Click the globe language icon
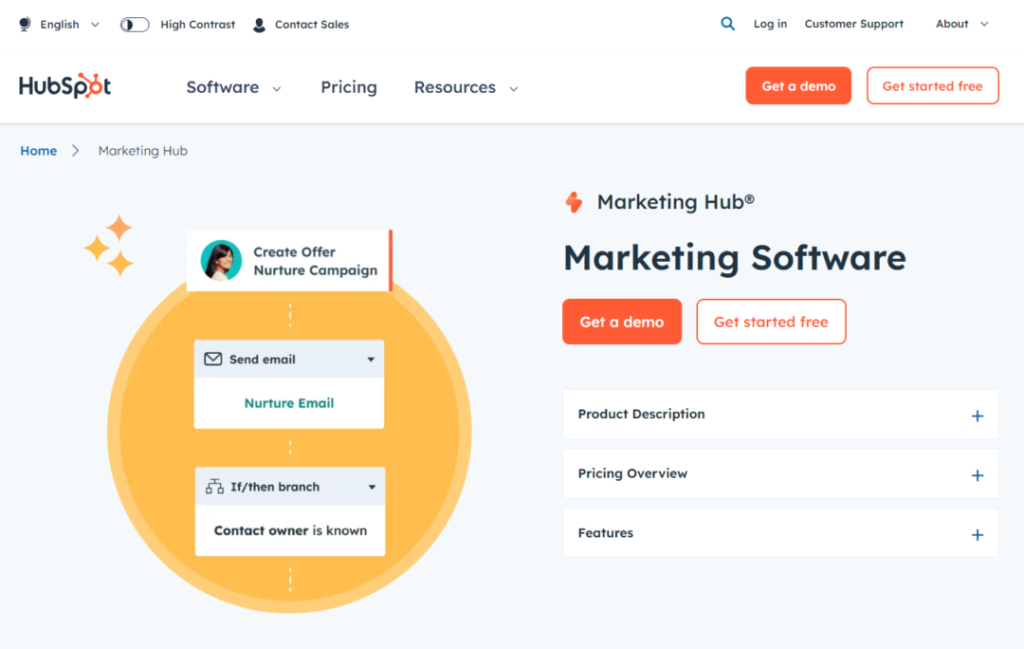 click(25, 24)
